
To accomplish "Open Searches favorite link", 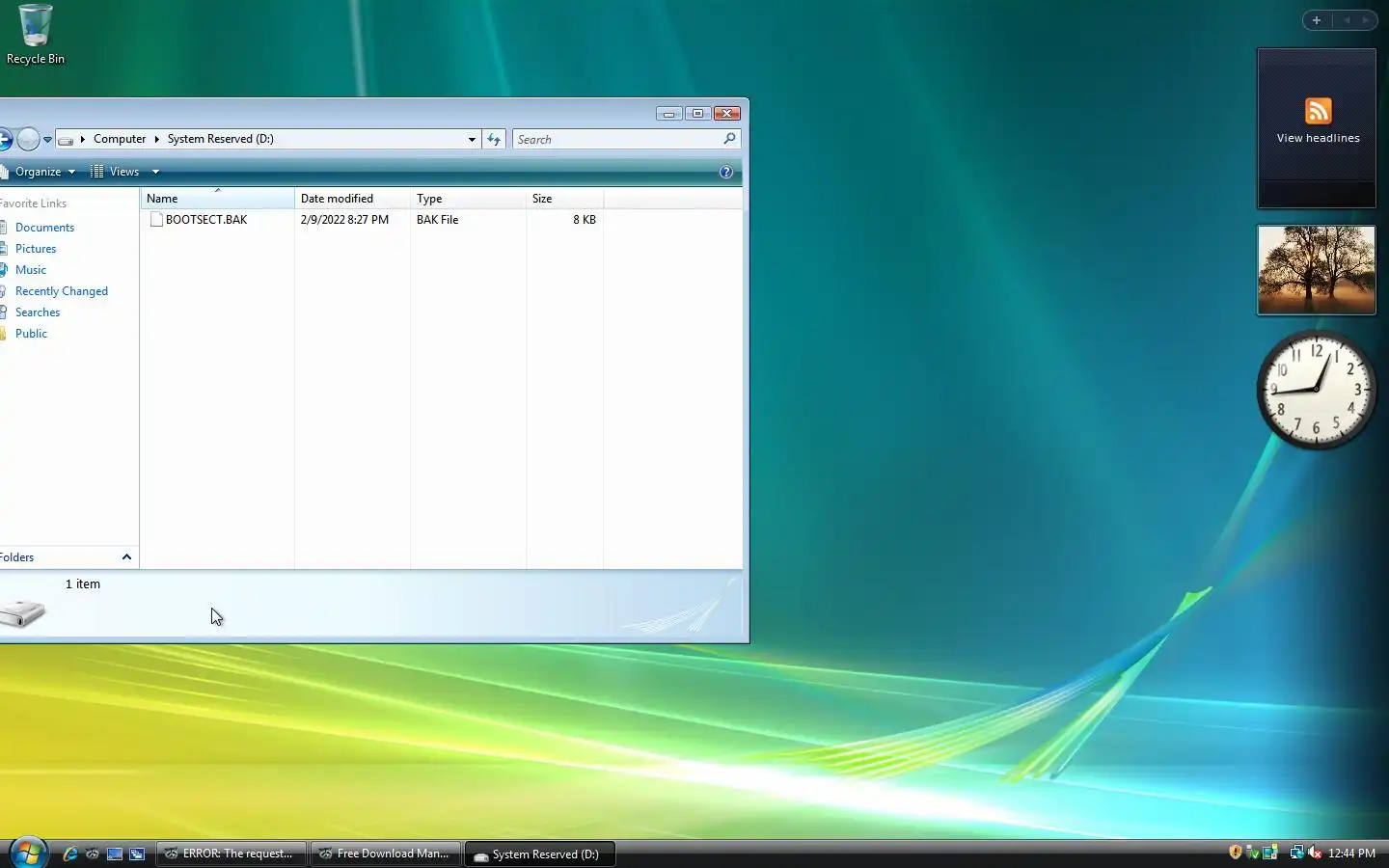I will (38, 312).
